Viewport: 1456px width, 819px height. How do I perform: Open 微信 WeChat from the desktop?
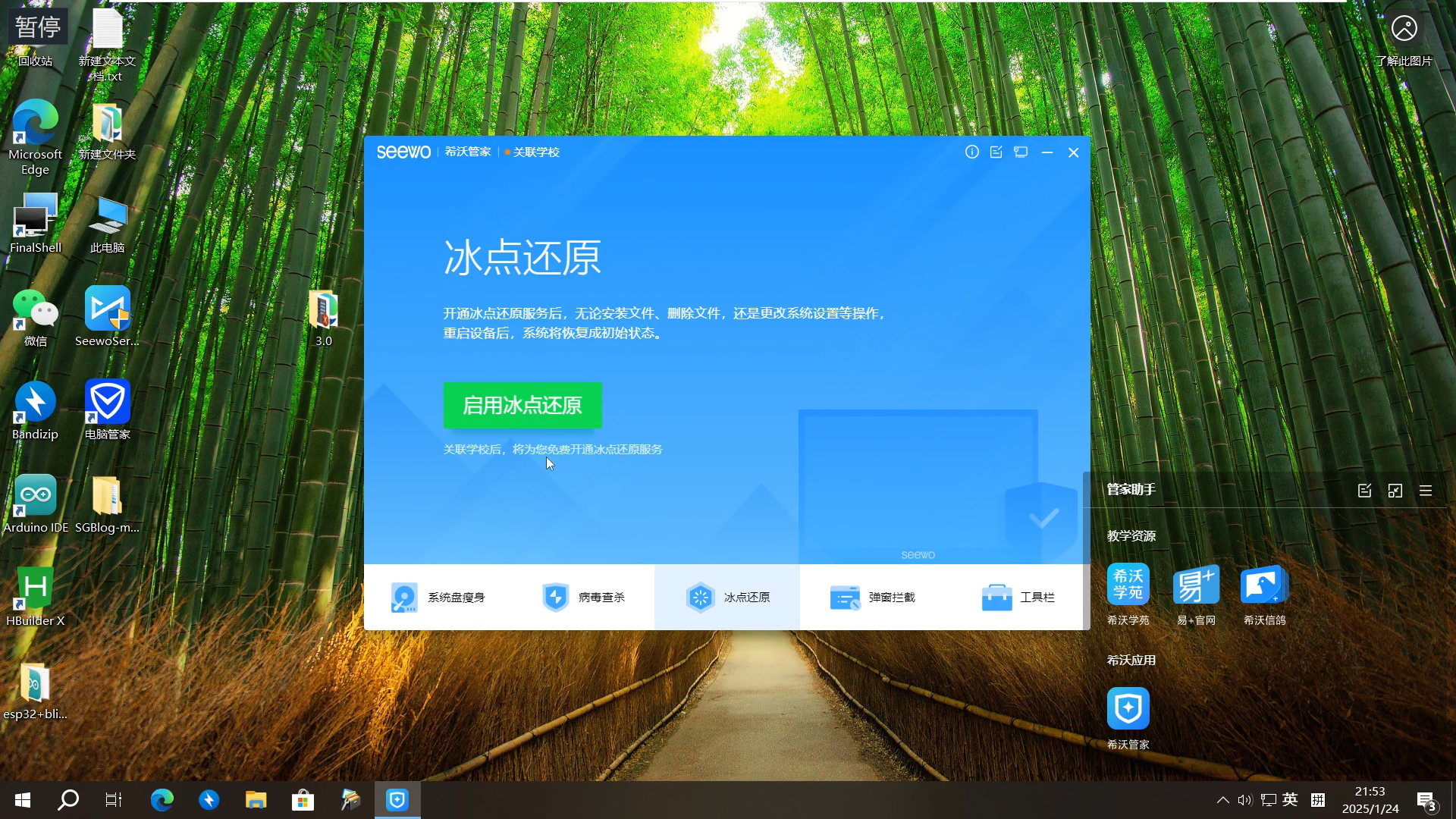click(x=35, y=311)
